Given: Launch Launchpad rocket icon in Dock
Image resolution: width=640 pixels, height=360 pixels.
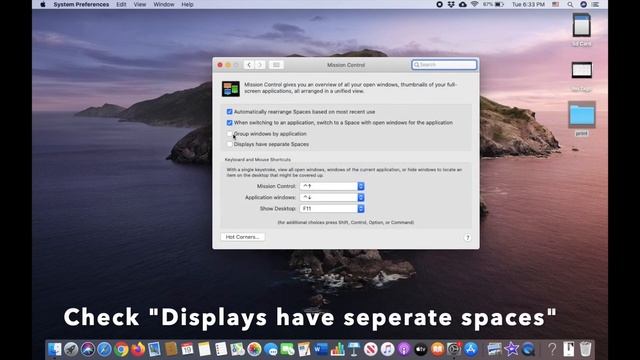Looking at the screenshot, I should click(x=71, y=349).
